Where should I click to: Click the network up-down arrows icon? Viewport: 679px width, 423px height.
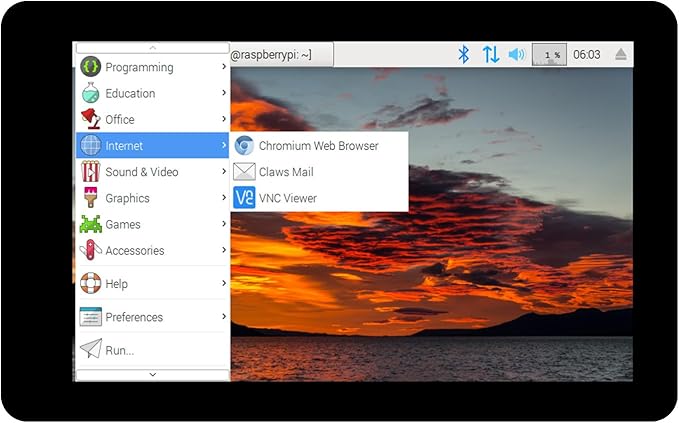(491, 55)
